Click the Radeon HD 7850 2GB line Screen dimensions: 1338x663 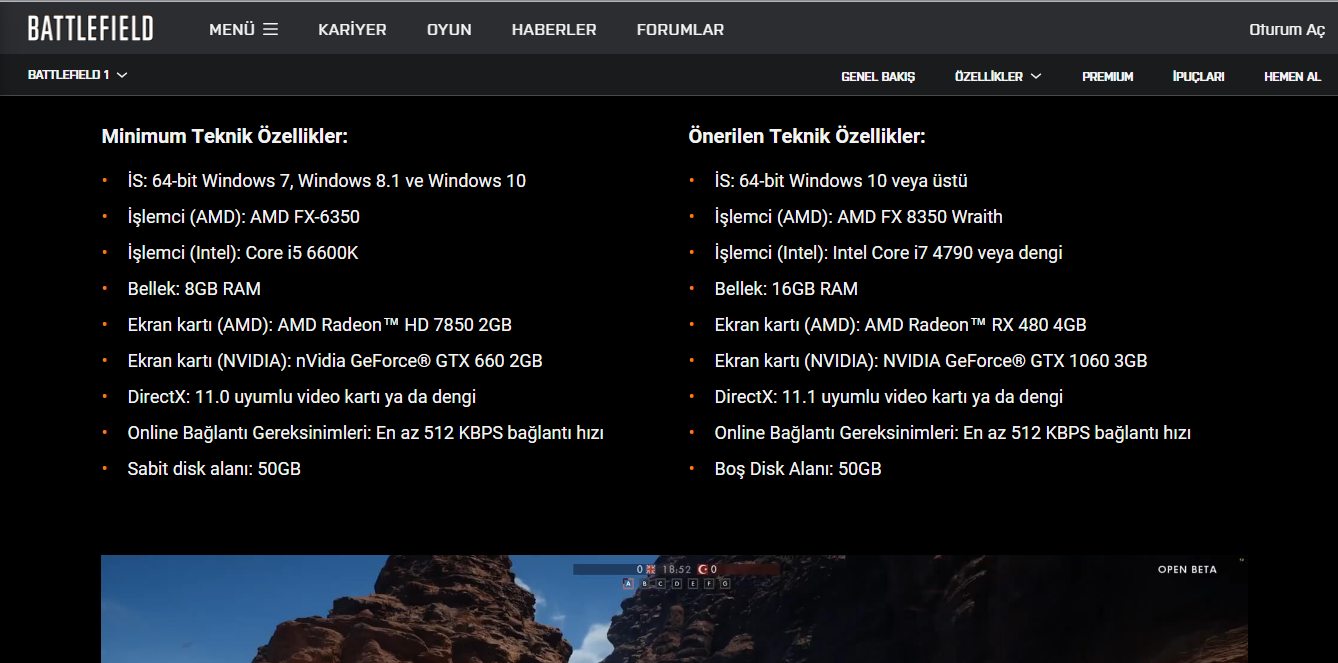click(x=319, y=325)
